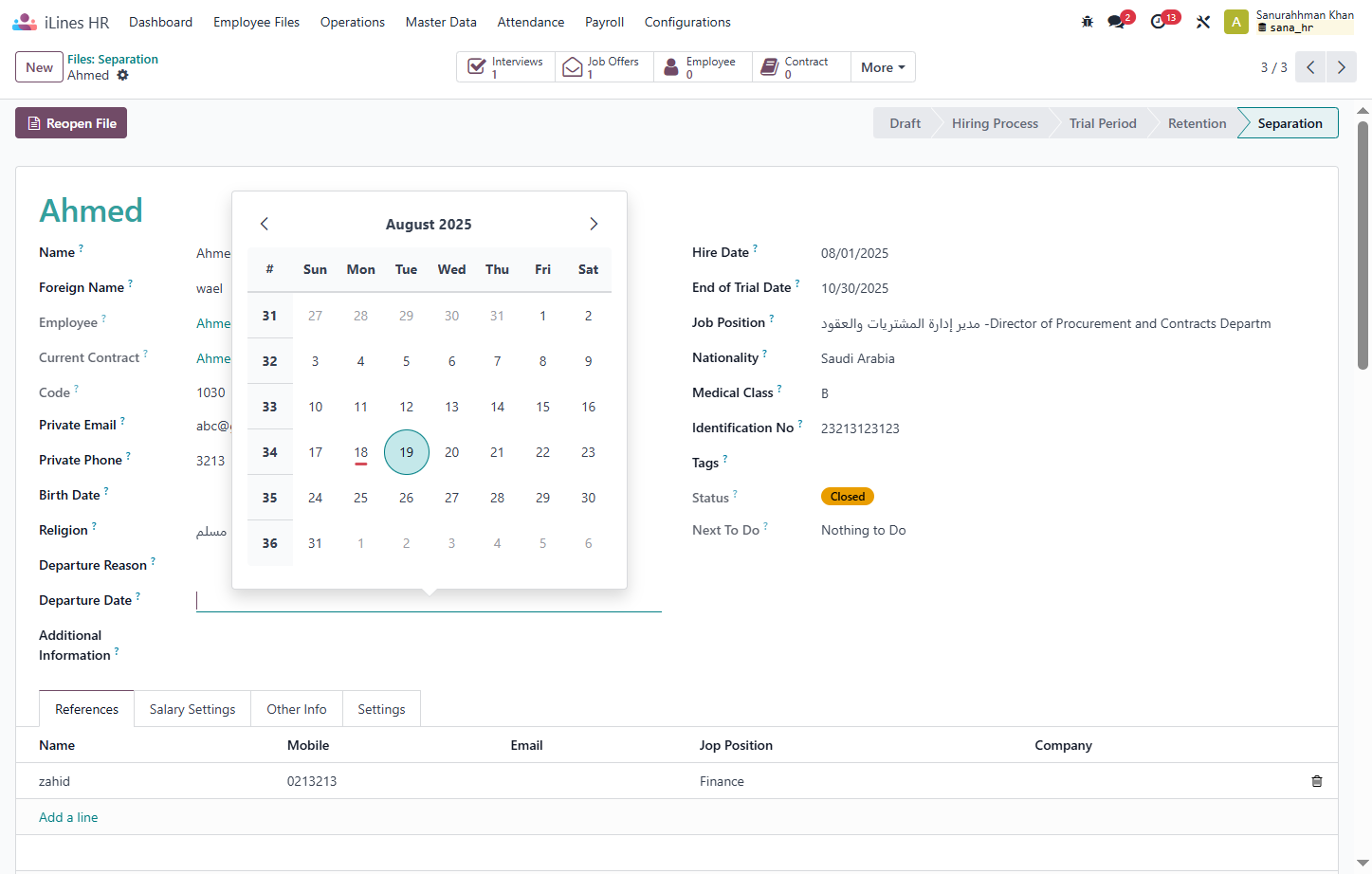
Task: Open Employee Files menu
Action: 256,22
